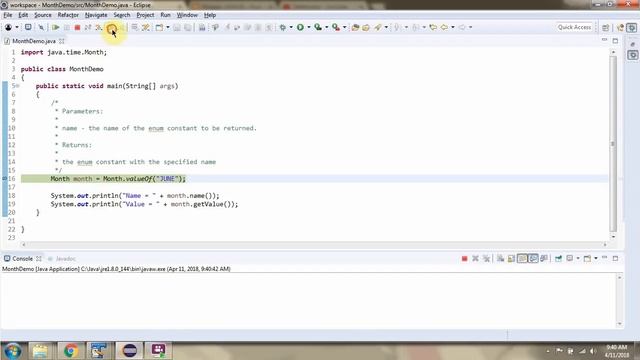This screenshot has height=360, width=640.
Task: Open the dropdown arrow next to the Debug icon
Action: pos(291,27)
